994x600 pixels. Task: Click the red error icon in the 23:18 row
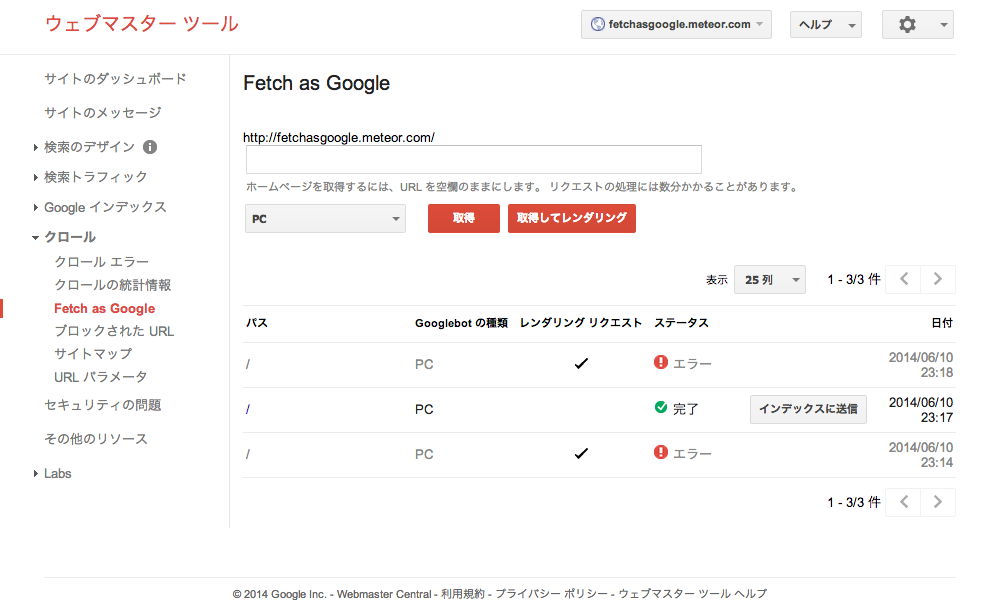point(661,362)
